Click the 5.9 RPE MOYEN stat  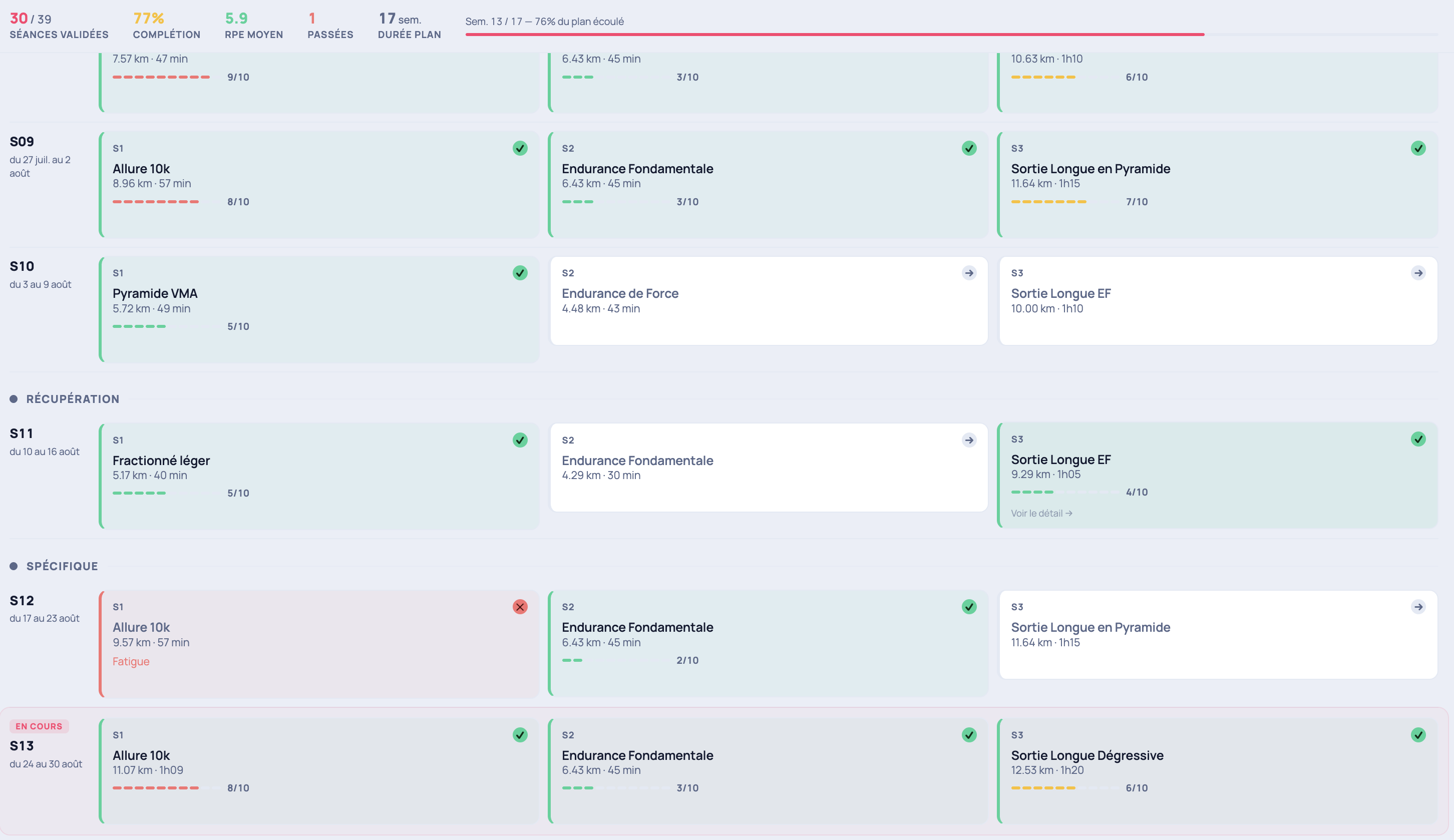254,26
